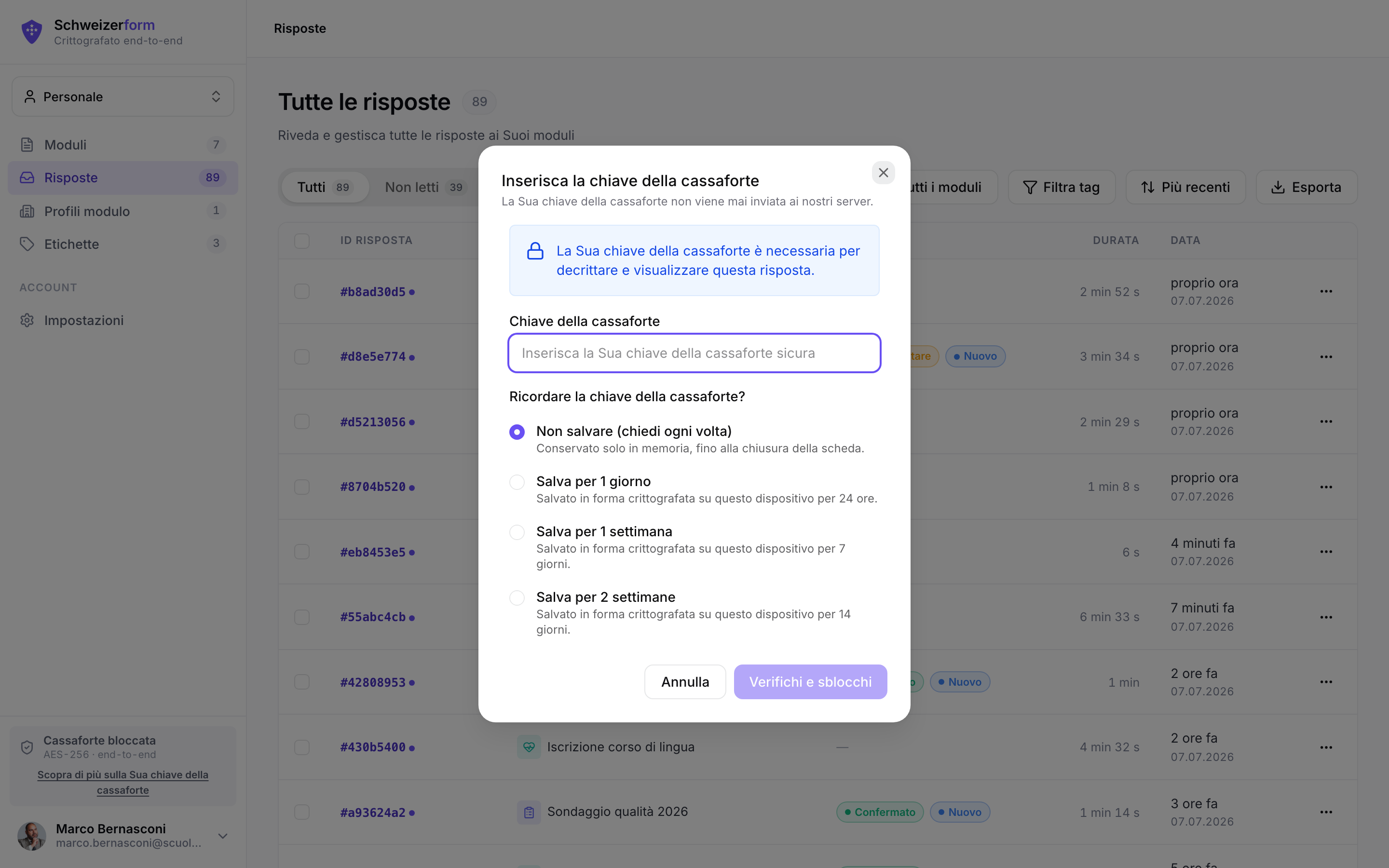Click the Sondaggio qualità 2026 form icon
Image resolution: width=1389 pixels, height=868 pixels.
pyautogui.click(x=529, y=813)
